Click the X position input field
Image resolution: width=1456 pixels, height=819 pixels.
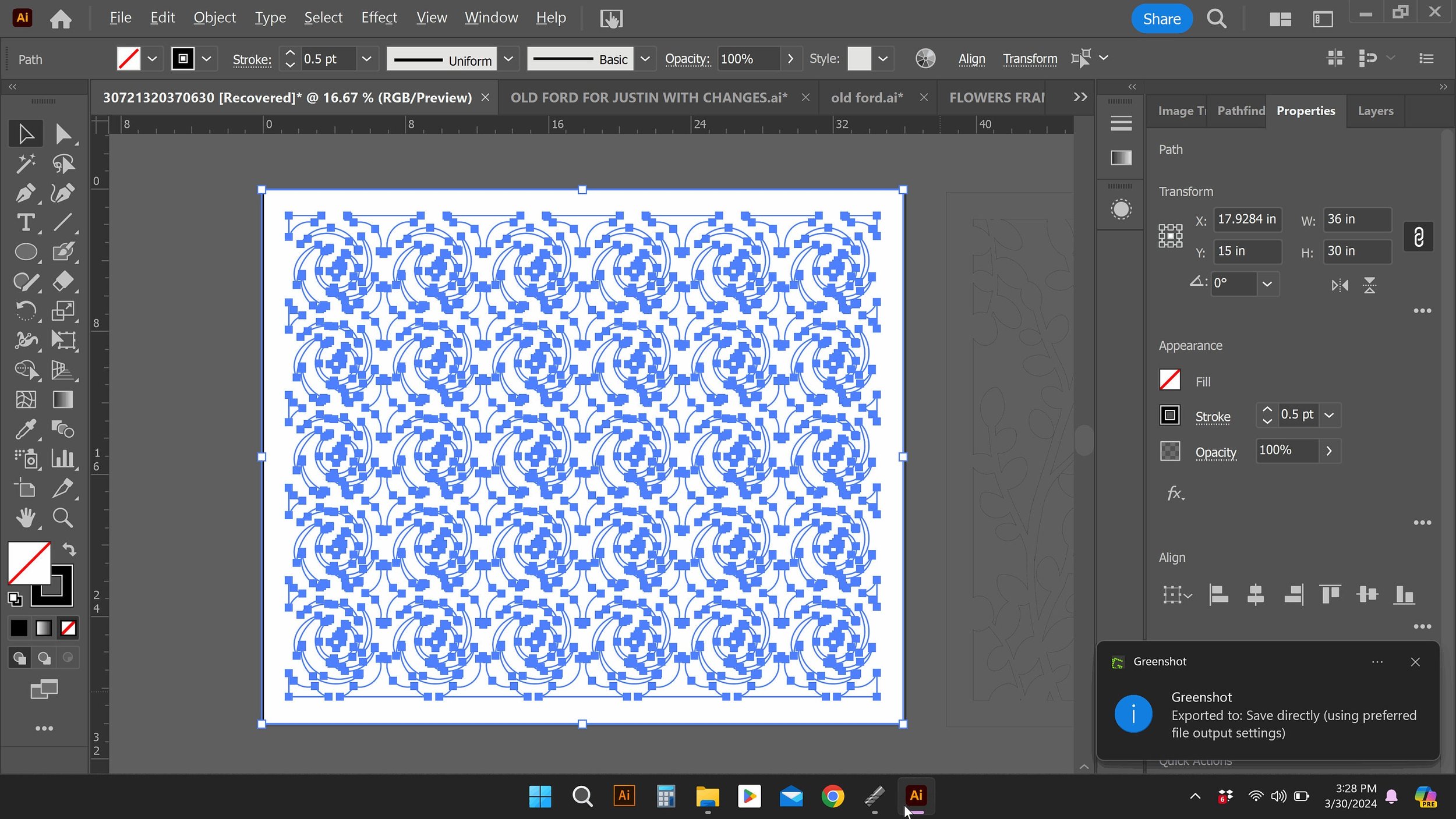pyautogui.click(x=1247, y=219)
